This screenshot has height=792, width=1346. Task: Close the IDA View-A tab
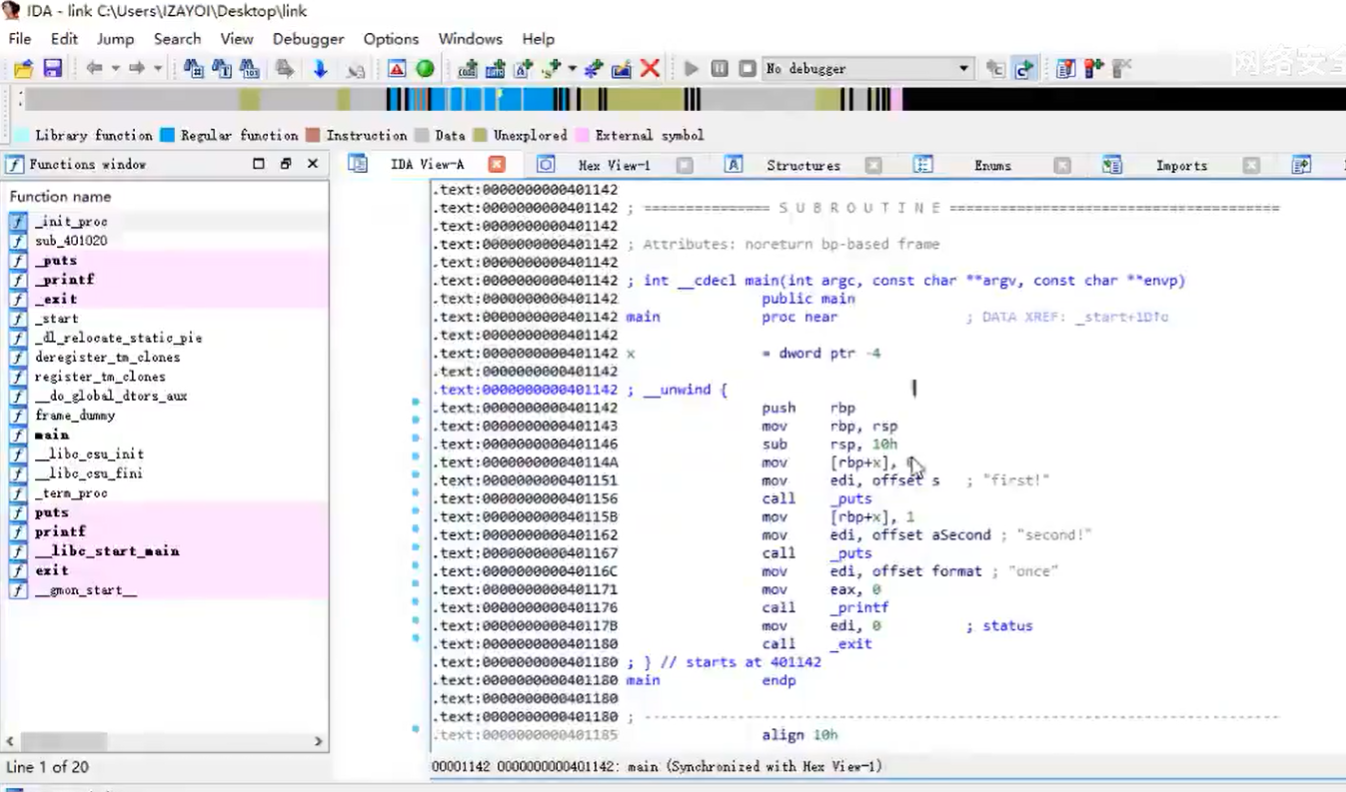click(496, 165)
